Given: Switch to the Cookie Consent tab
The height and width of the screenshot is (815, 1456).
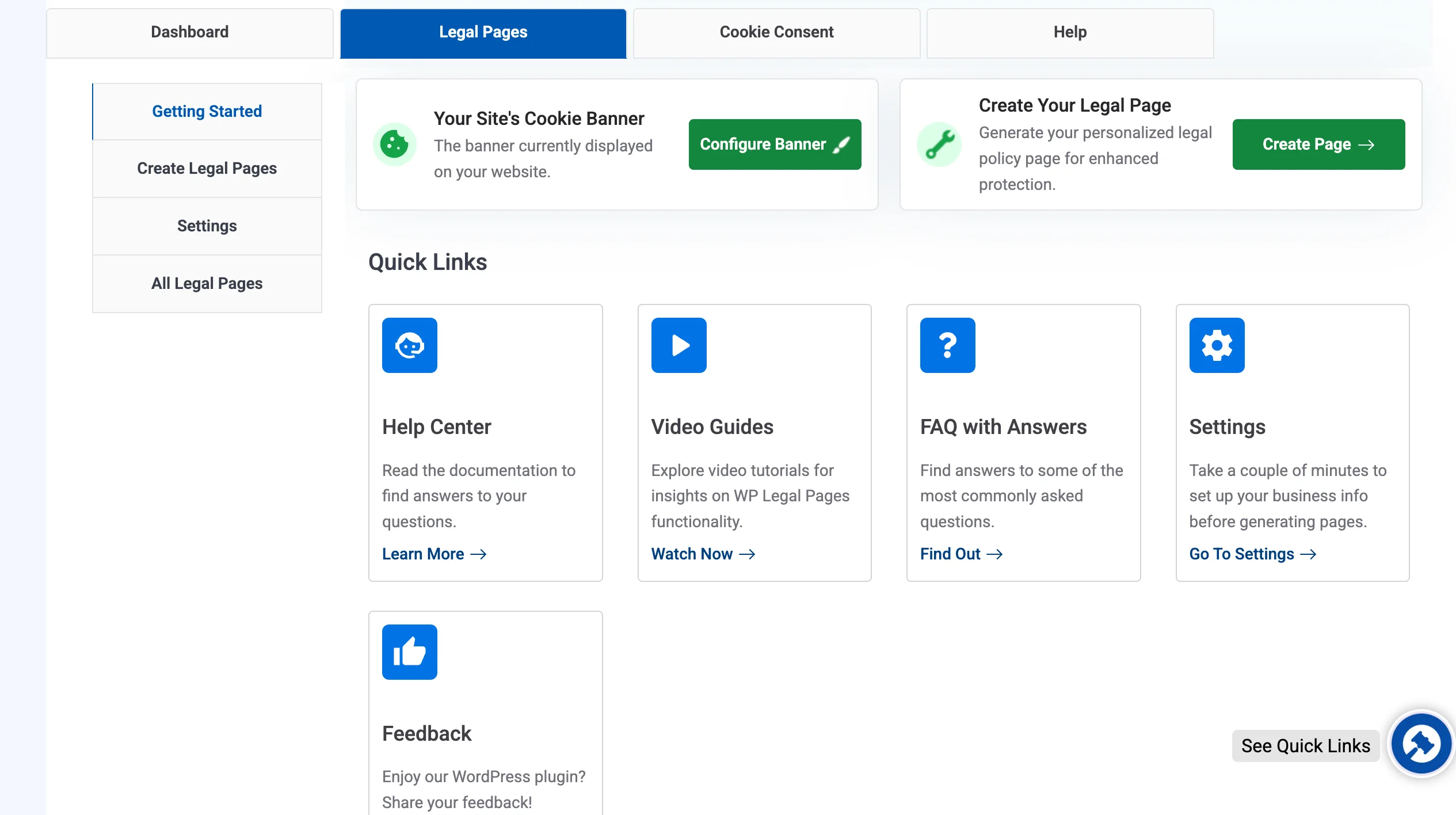Looking at the screenshot, I should pyautogui.click(x=776, y=32).
